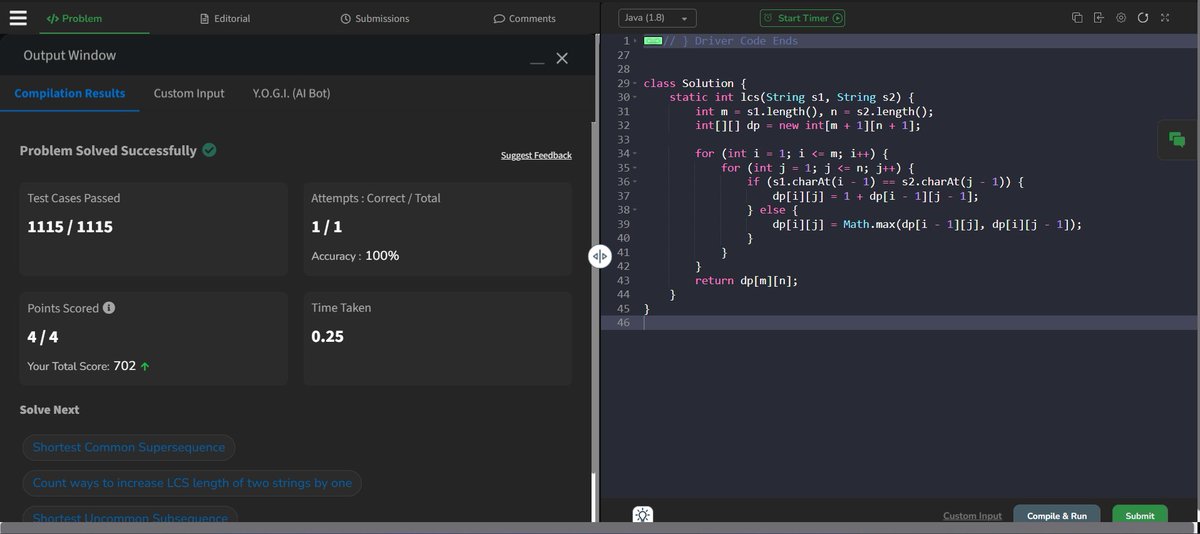The image size is (1200, 534).
Task: Click the 'return dp[m][n];' code line
Action: tap(746, 280)
